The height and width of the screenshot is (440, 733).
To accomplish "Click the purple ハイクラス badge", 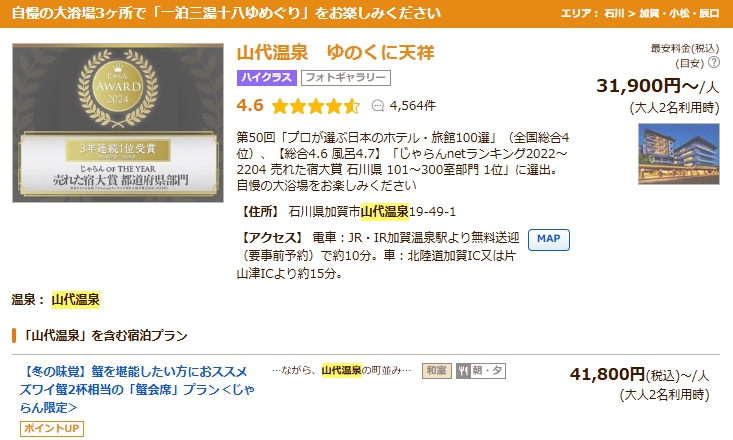I will point(267,78).
